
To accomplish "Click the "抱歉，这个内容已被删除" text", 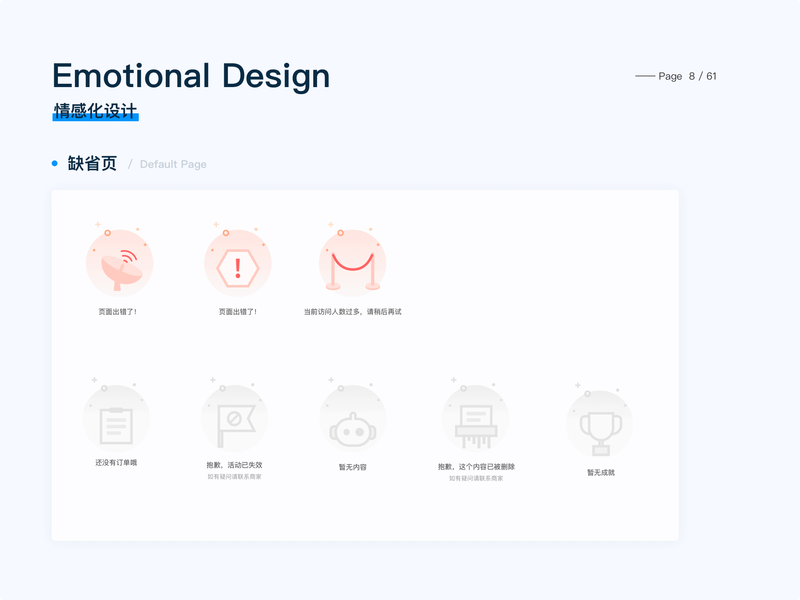I will pos(476,467).
